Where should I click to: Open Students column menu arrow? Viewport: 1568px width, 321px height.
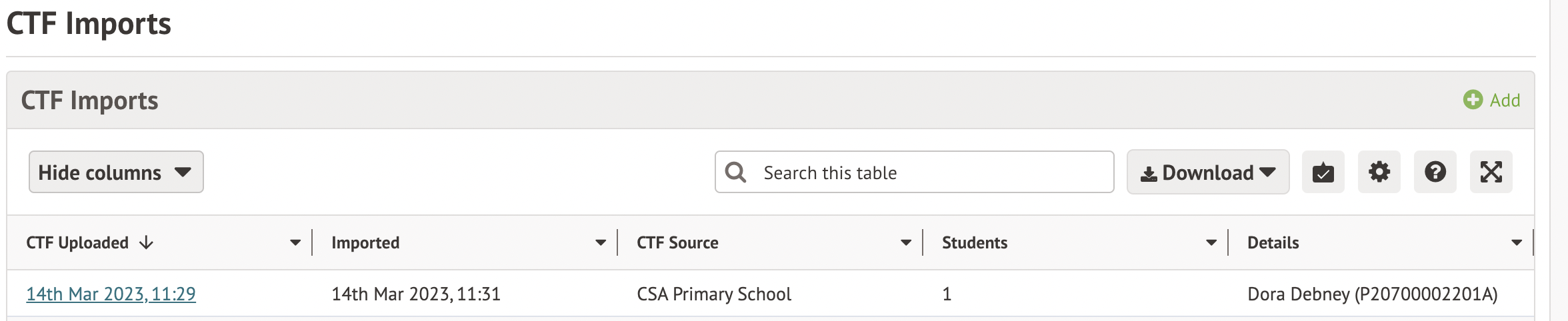1211,243
